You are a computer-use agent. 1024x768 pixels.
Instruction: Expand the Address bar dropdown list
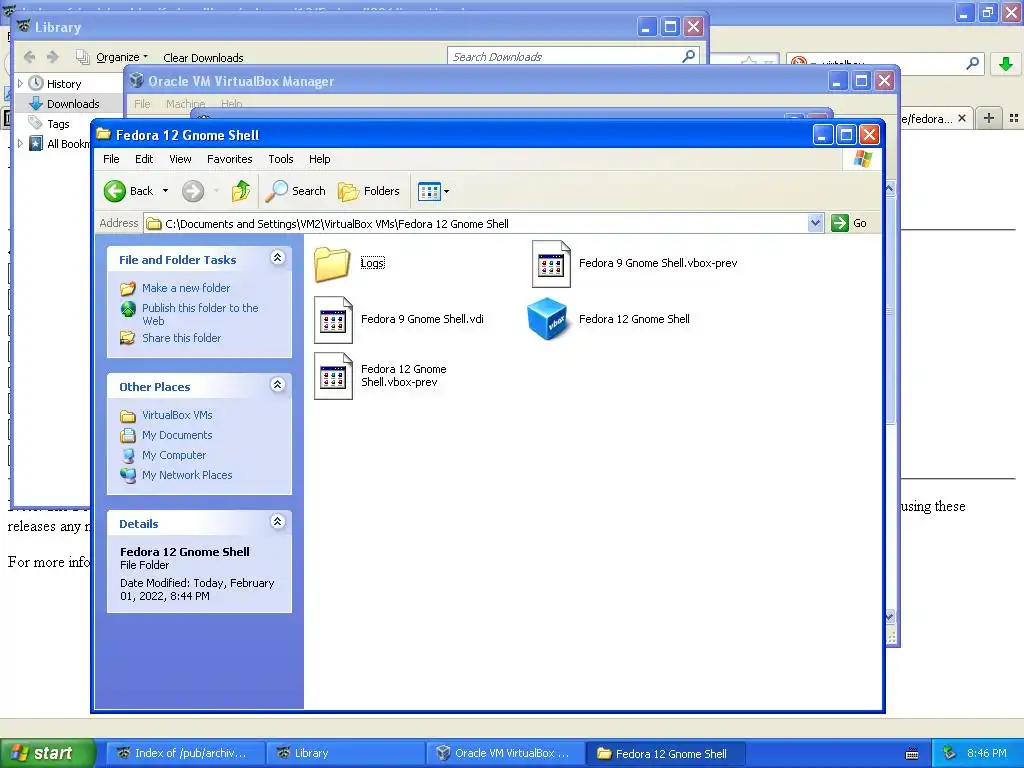click(x=815, y=223)
